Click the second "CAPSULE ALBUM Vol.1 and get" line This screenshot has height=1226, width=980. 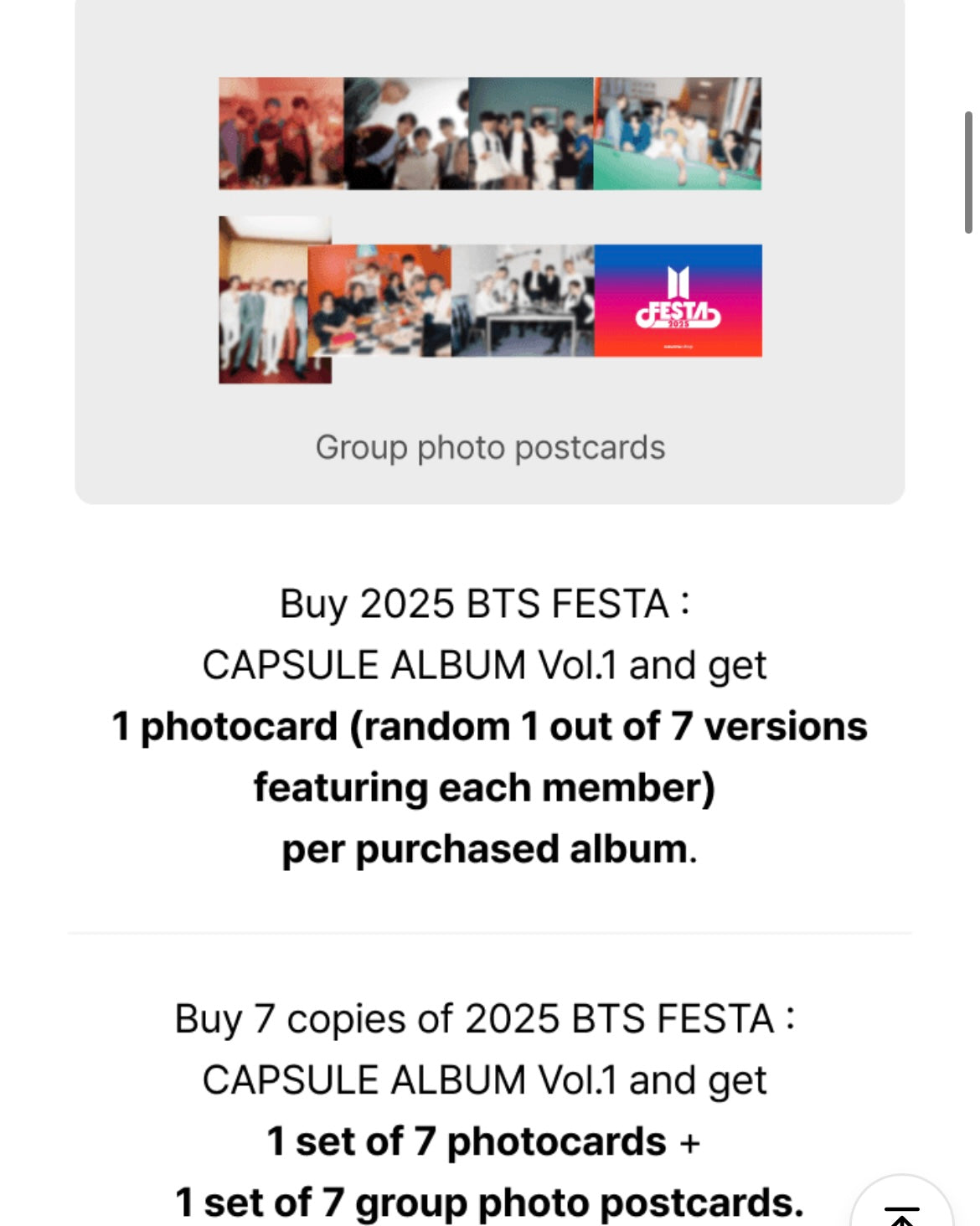coord(484,1080)
